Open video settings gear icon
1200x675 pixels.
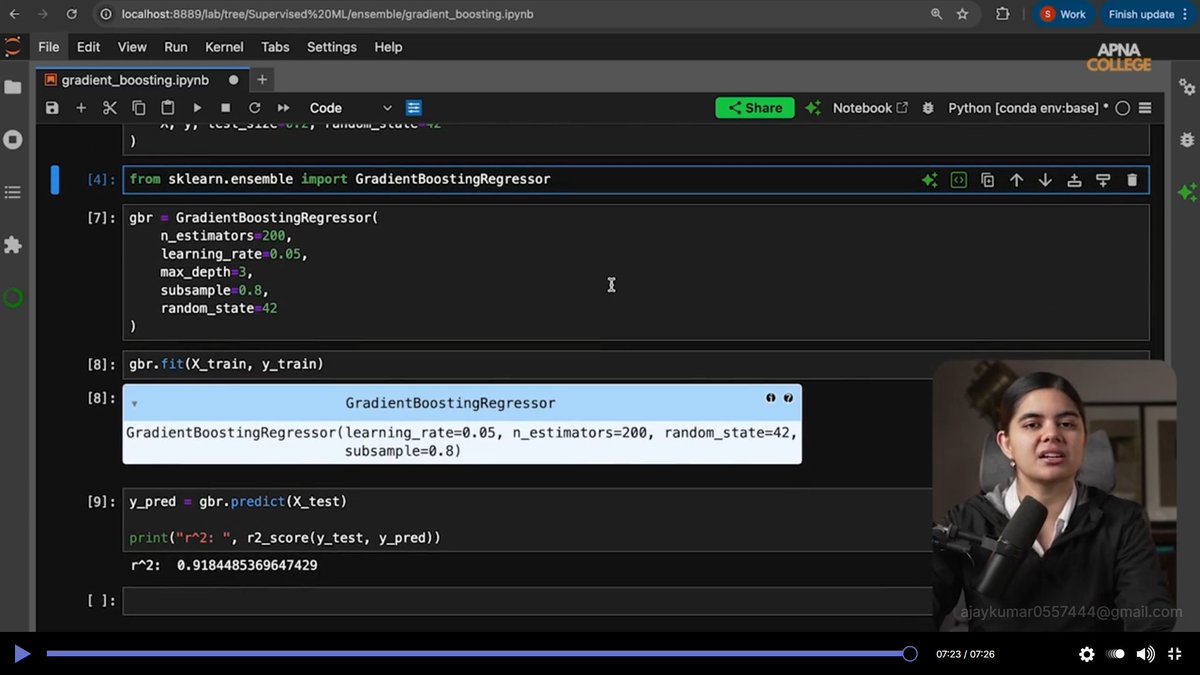(1087, 654)
